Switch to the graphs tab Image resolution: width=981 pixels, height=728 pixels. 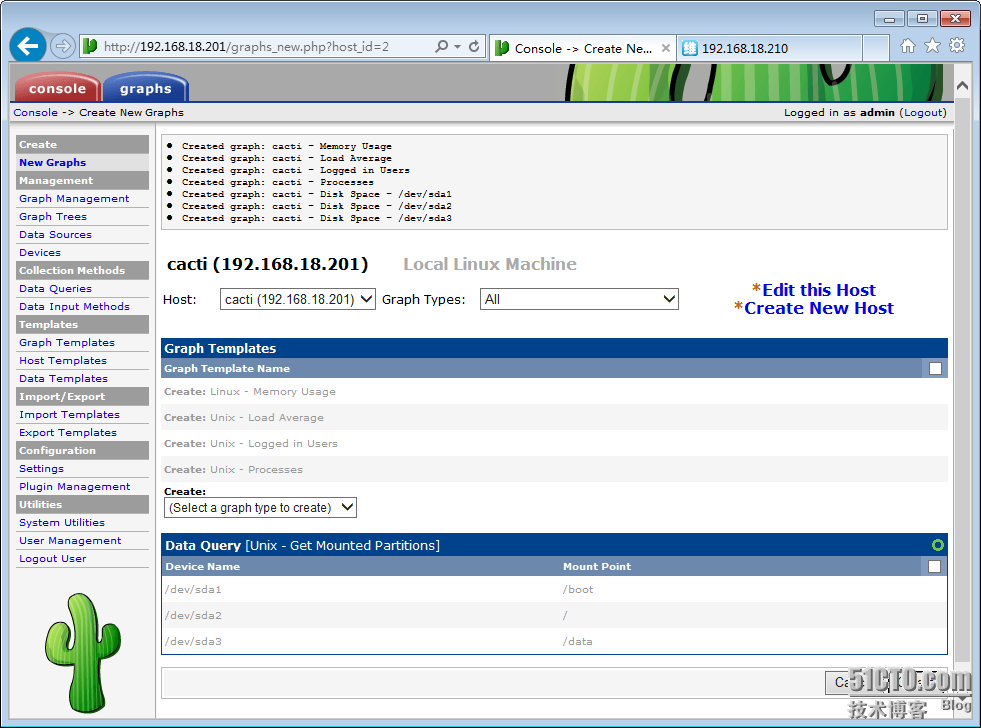click(x=145, y=88)
